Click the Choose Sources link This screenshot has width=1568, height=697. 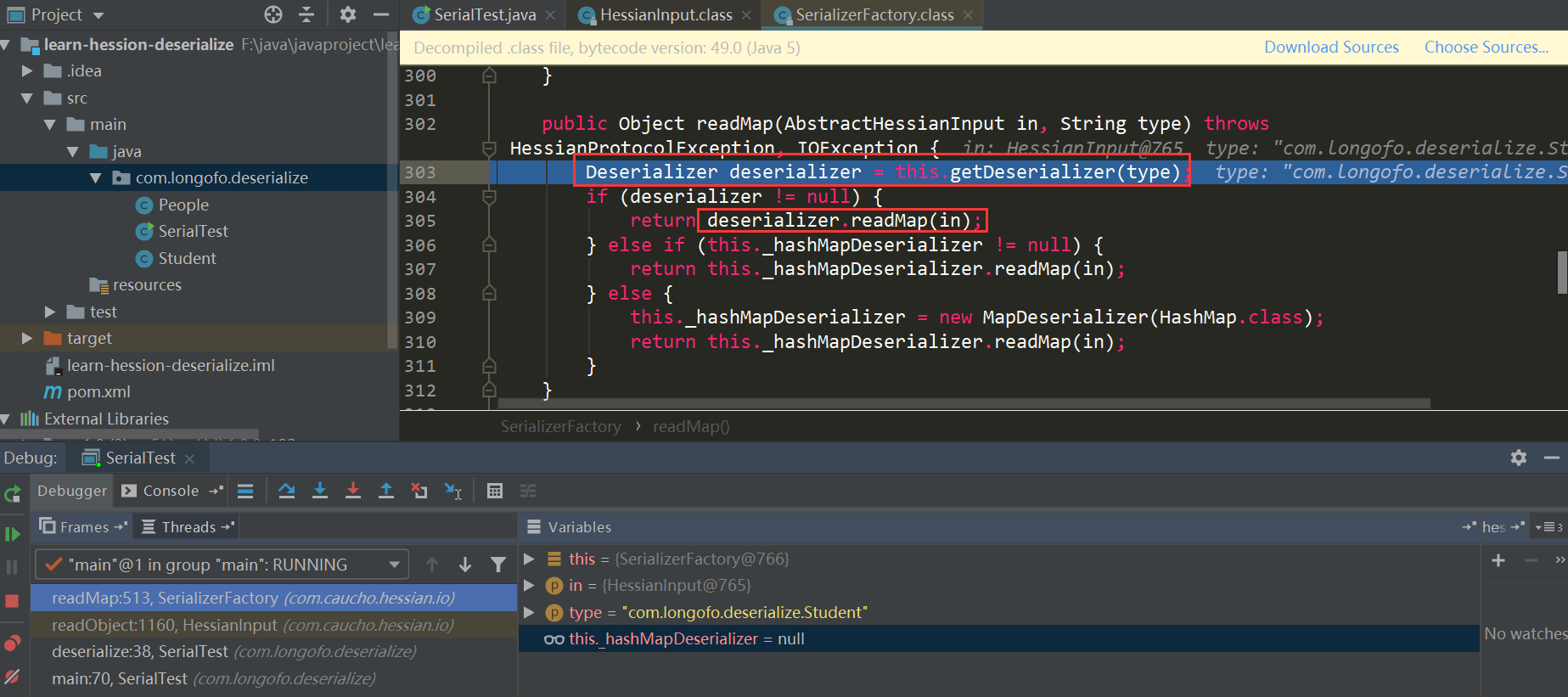1486,48
